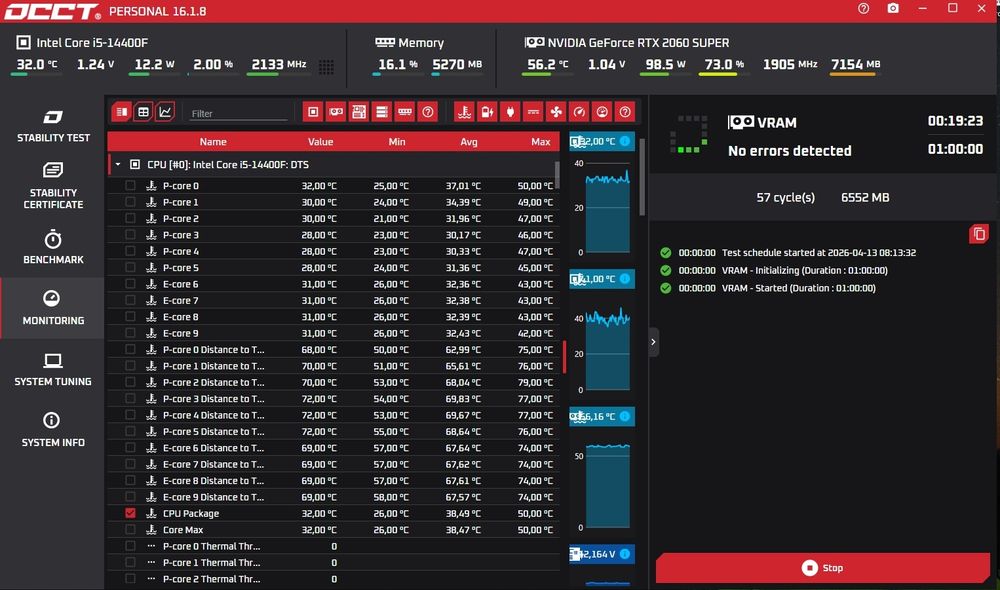The image size is (1000, 590).
Task: Uncheck the CPU Package checkbox
Action: coord(130,513)
